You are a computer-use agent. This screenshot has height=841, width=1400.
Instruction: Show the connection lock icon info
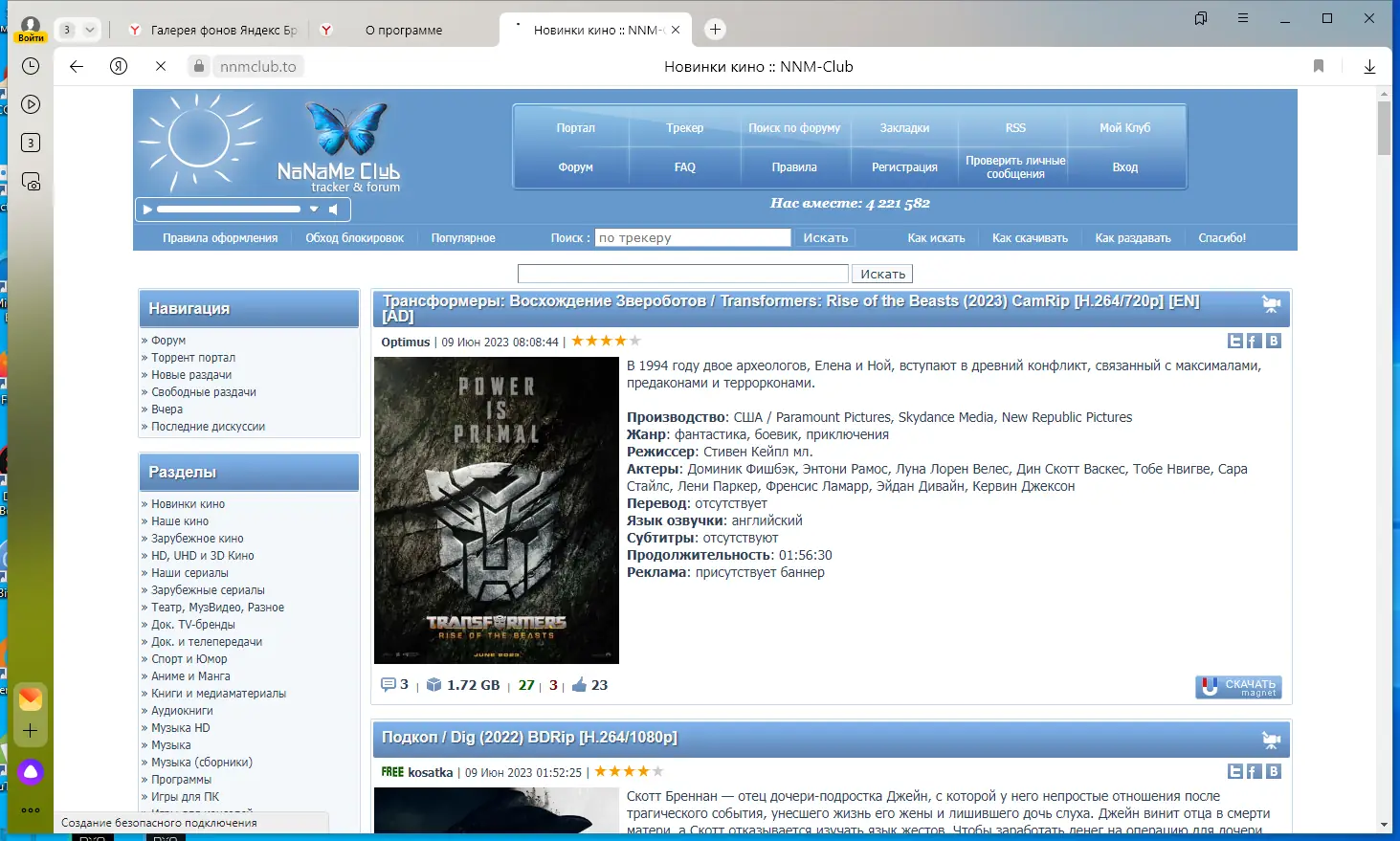[x=199, y=66]
